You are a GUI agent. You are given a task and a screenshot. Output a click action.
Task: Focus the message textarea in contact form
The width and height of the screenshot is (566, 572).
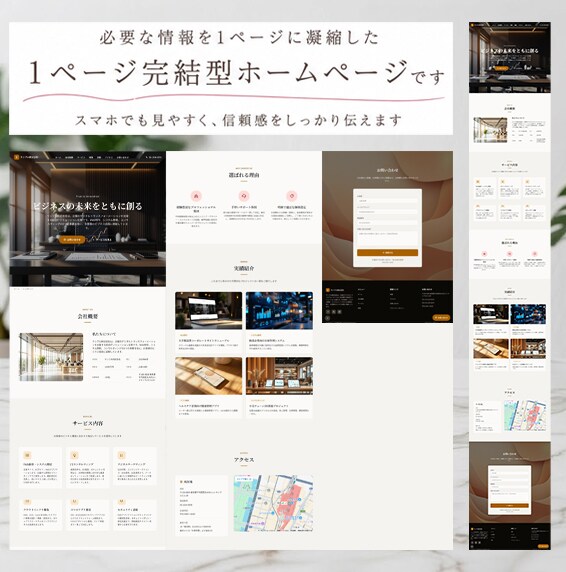[x=387, y=238]
